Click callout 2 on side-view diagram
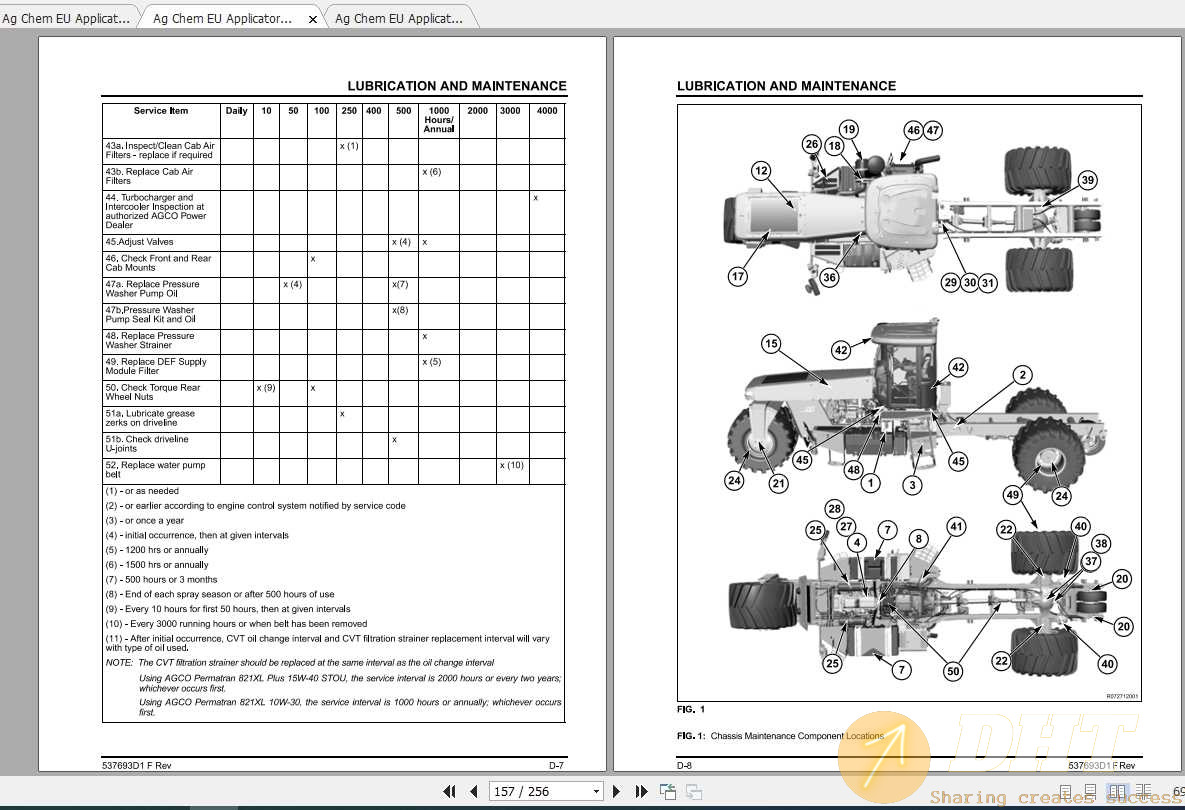This screenshot has height=810, width=1185. (x=1023, y=375)
